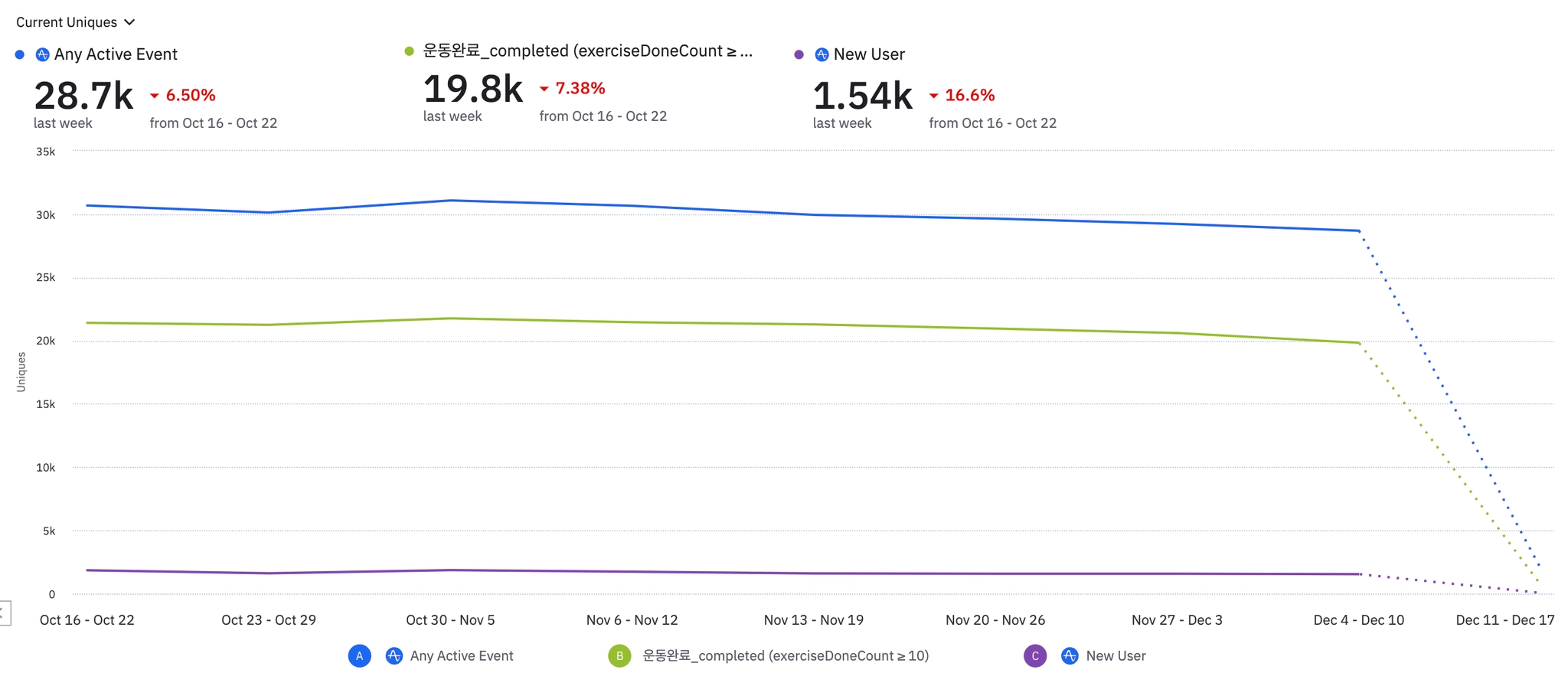Screen dimensions: 1568x673
Task: Toggle New User text in bottom legend
Action: [x=1116, y=656]
